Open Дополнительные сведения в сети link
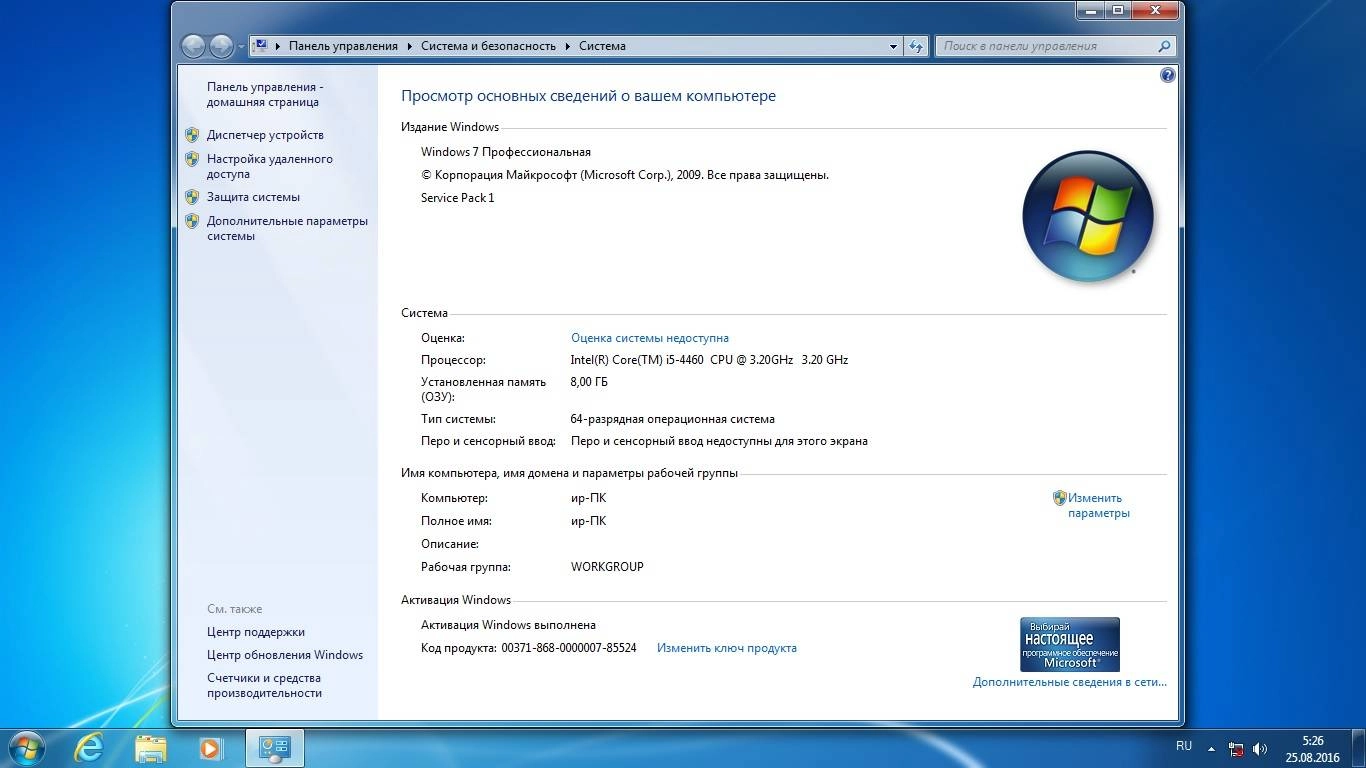 point(1070,682)
